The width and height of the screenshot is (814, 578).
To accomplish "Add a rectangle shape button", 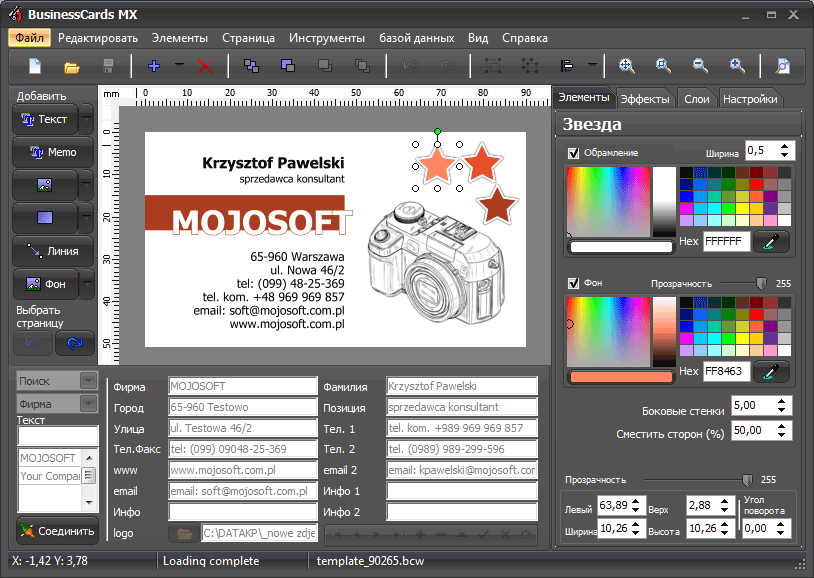I will pyautogui.click(x=45, y=218).
